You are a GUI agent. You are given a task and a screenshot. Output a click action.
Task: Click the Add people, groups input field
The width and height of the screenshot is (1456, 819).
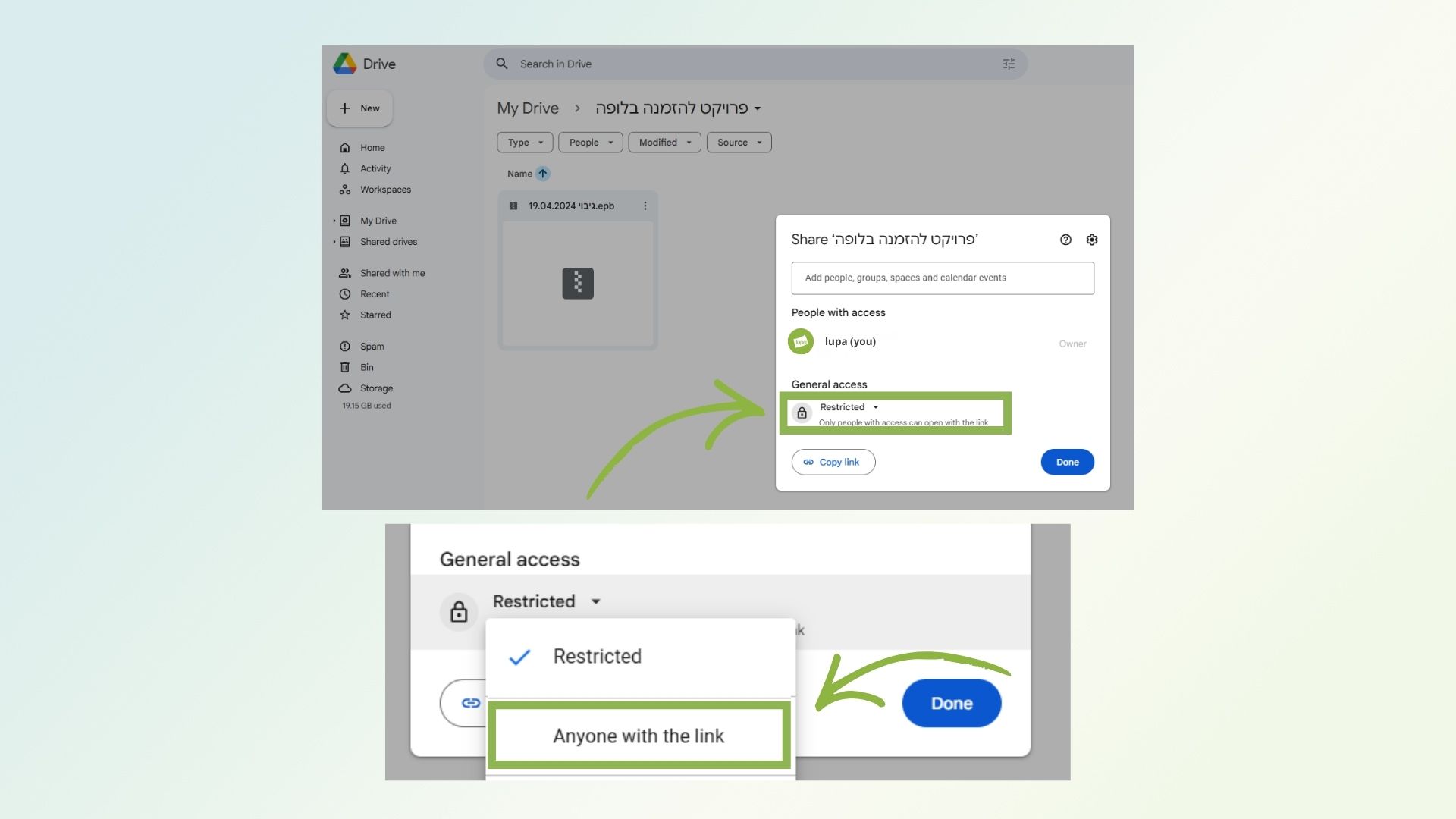[942, 278]
